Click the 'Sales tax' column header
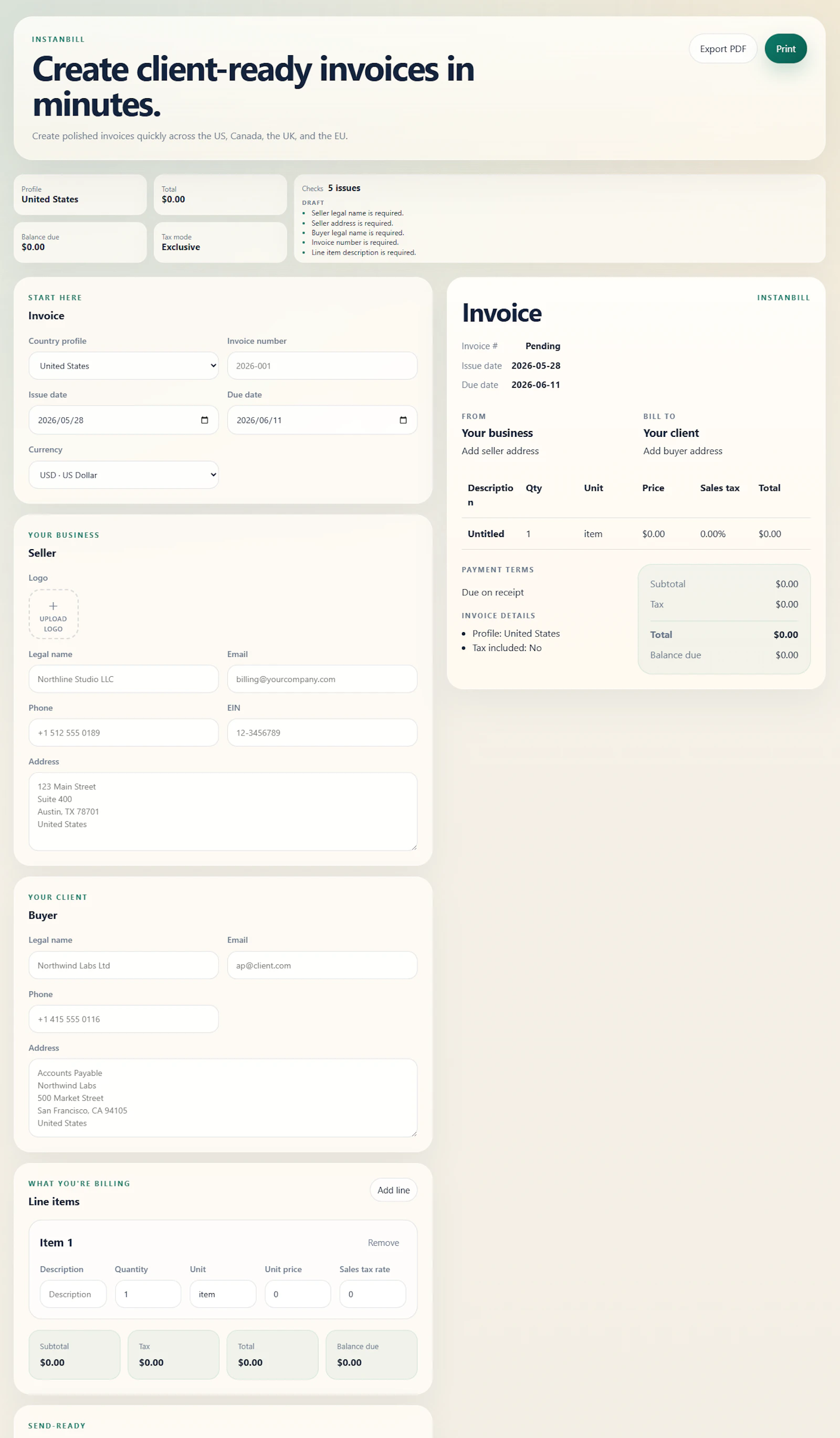The width and height of the screenshot is (840, 1438). 720,488
